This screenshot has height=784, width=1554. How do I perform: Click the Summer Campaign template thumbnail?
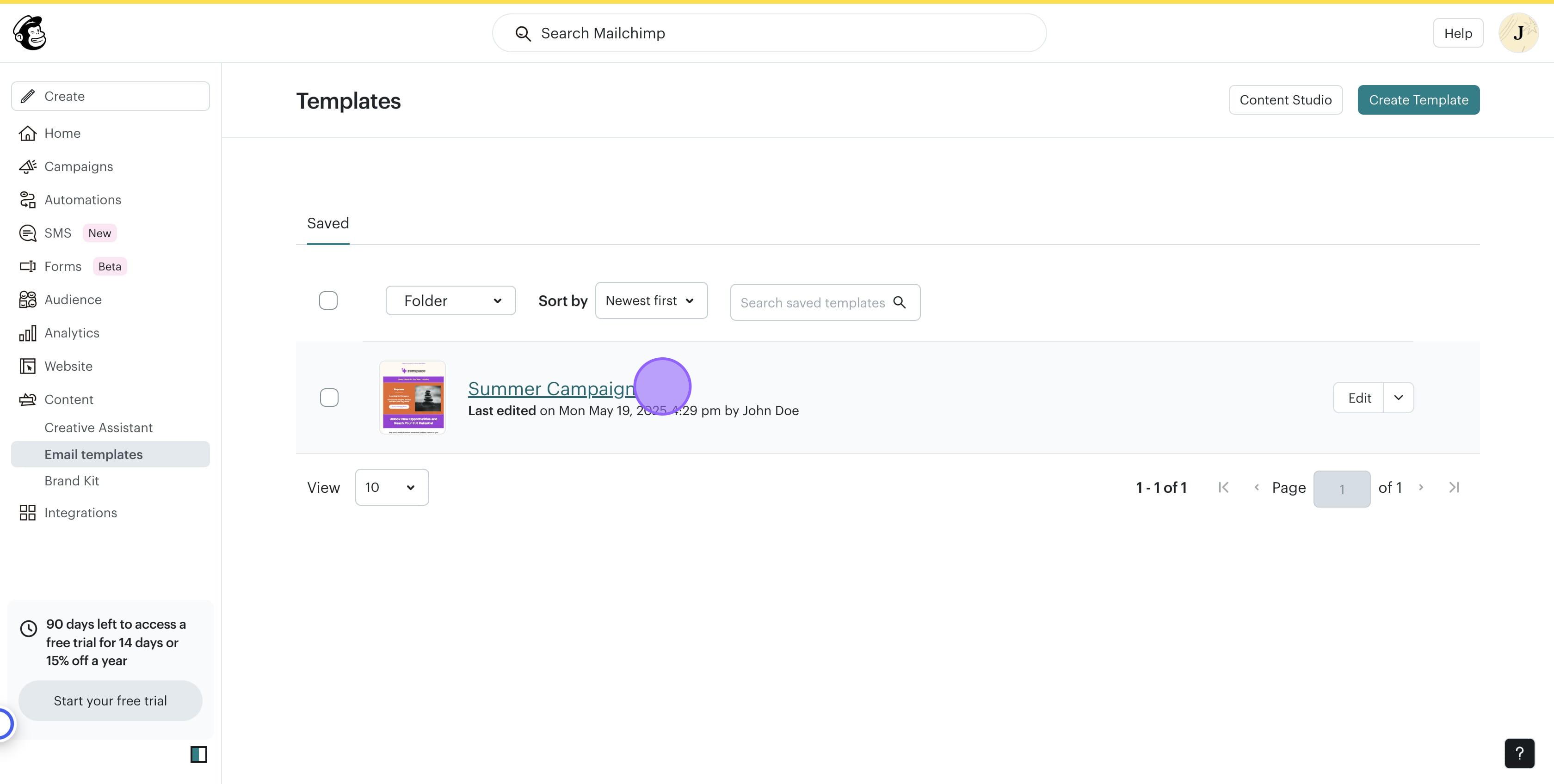click(413, 398)
